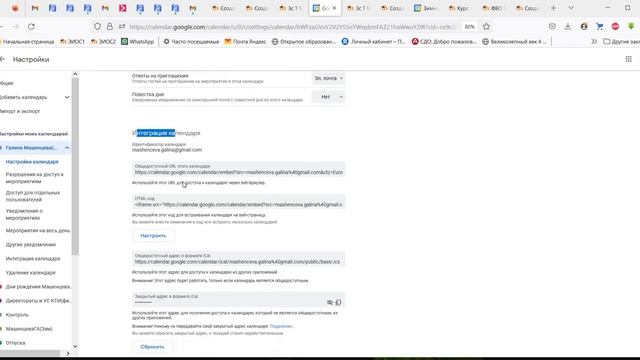Click the browser address bar URL

pos(292,27)
